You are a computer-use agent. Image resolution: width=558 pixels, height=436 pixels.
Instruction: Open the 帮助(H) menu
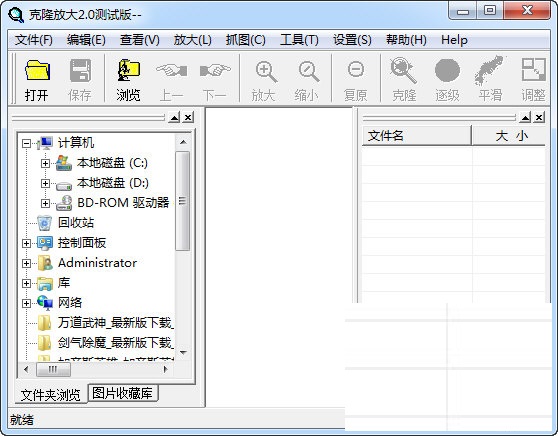406,40
